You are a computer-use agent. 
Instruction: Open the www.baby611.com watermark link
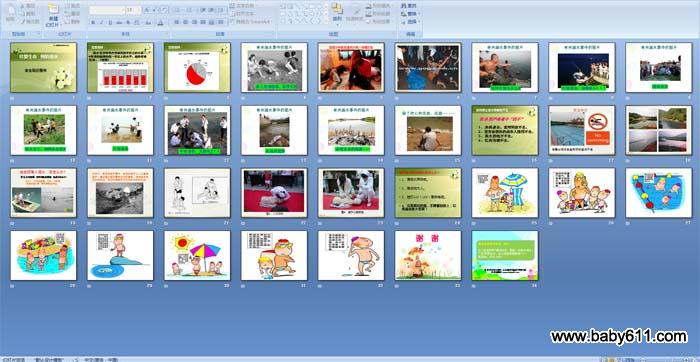tap(619, 336)
